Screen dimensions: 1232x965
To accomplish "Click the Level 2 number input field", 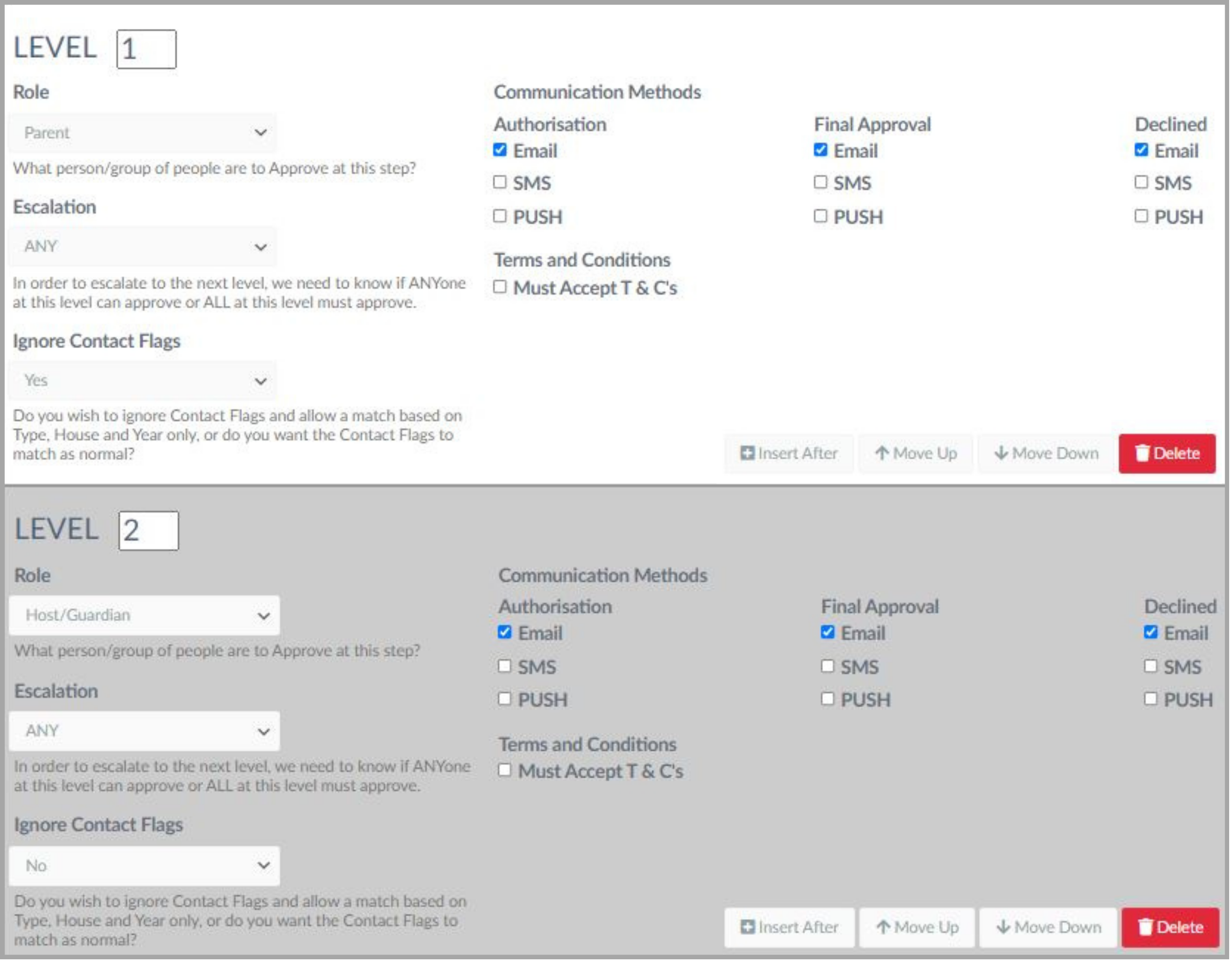I will [149, 531].
